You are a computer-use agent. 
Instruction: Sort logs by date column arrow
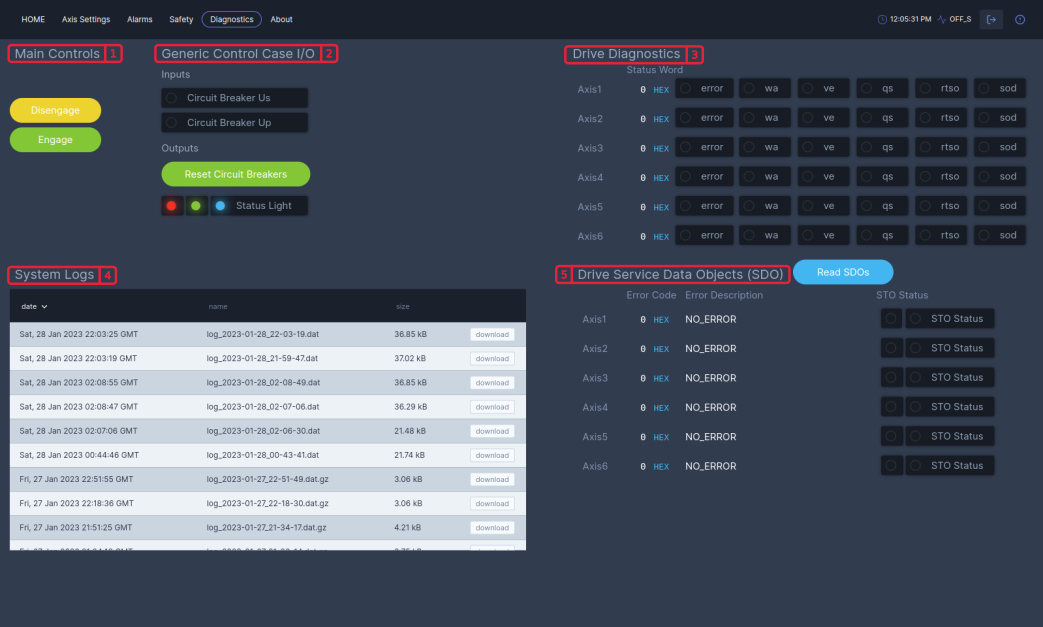pyautogui.click(x=45, y=307)
